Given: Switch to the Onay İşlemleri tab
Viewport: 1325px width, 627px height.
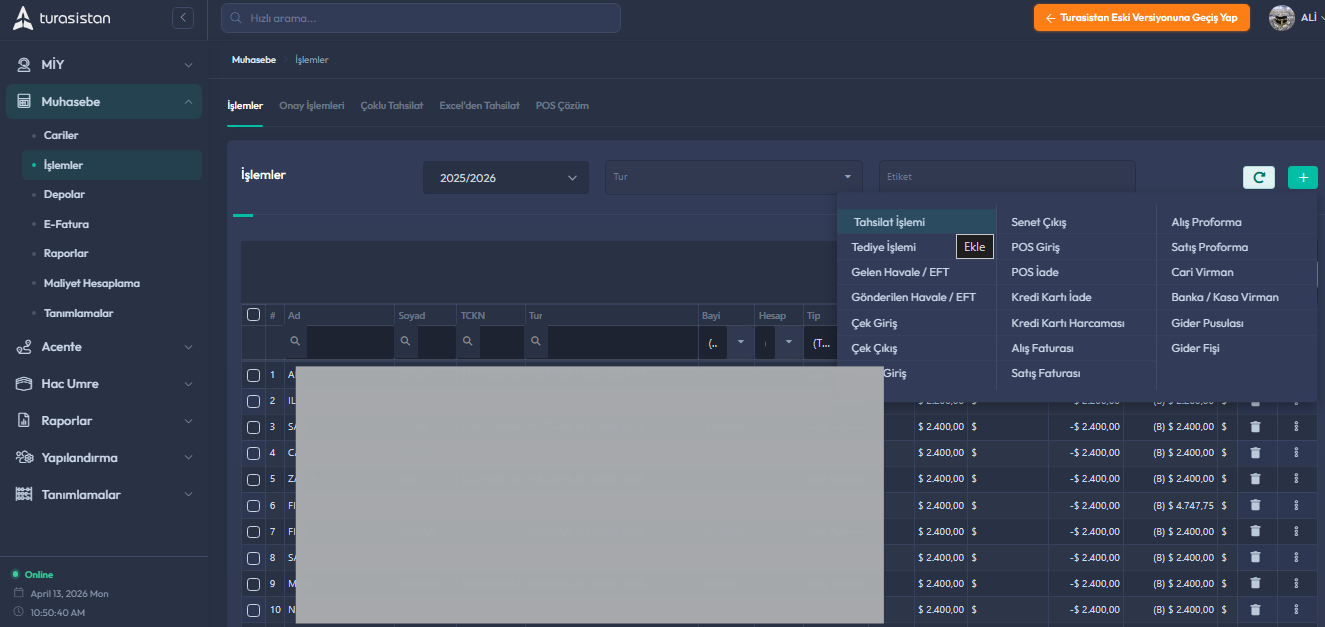Looking at the screenshot, I should click(x=312, y=105).
